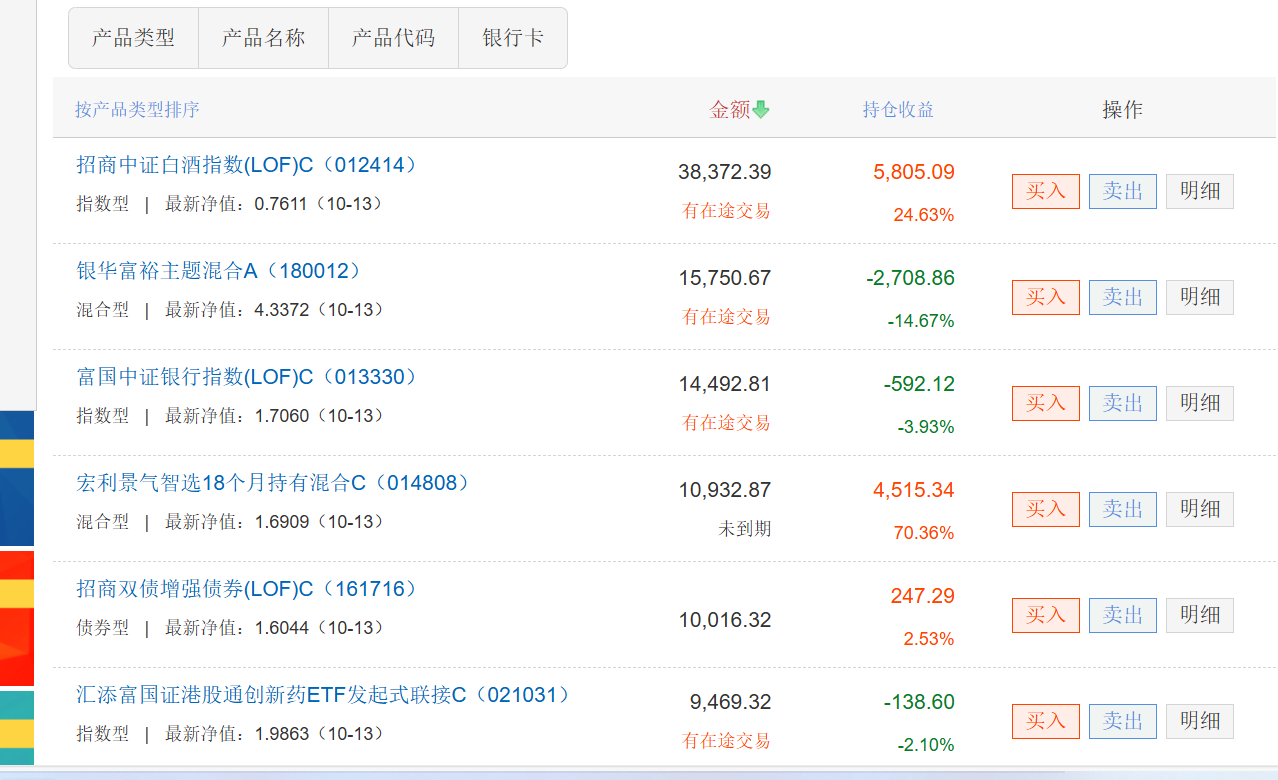Click 卖出 for 招商中证白酒指数 row
This screenshot has height=780, width=1278.
(1123, 191)
